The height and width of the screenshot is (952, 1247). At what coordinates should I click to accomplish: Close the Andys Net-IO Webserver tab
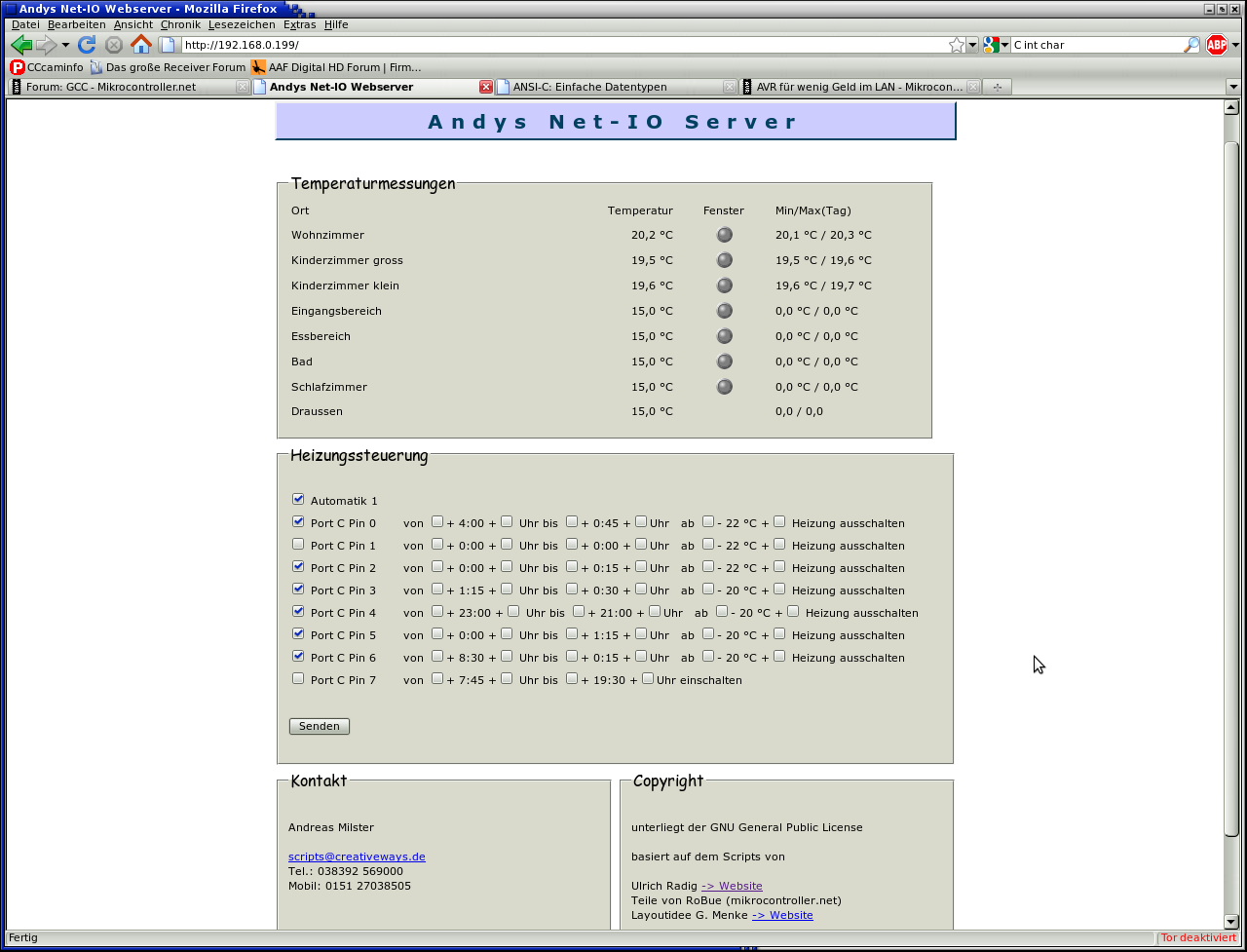[486, 87]
